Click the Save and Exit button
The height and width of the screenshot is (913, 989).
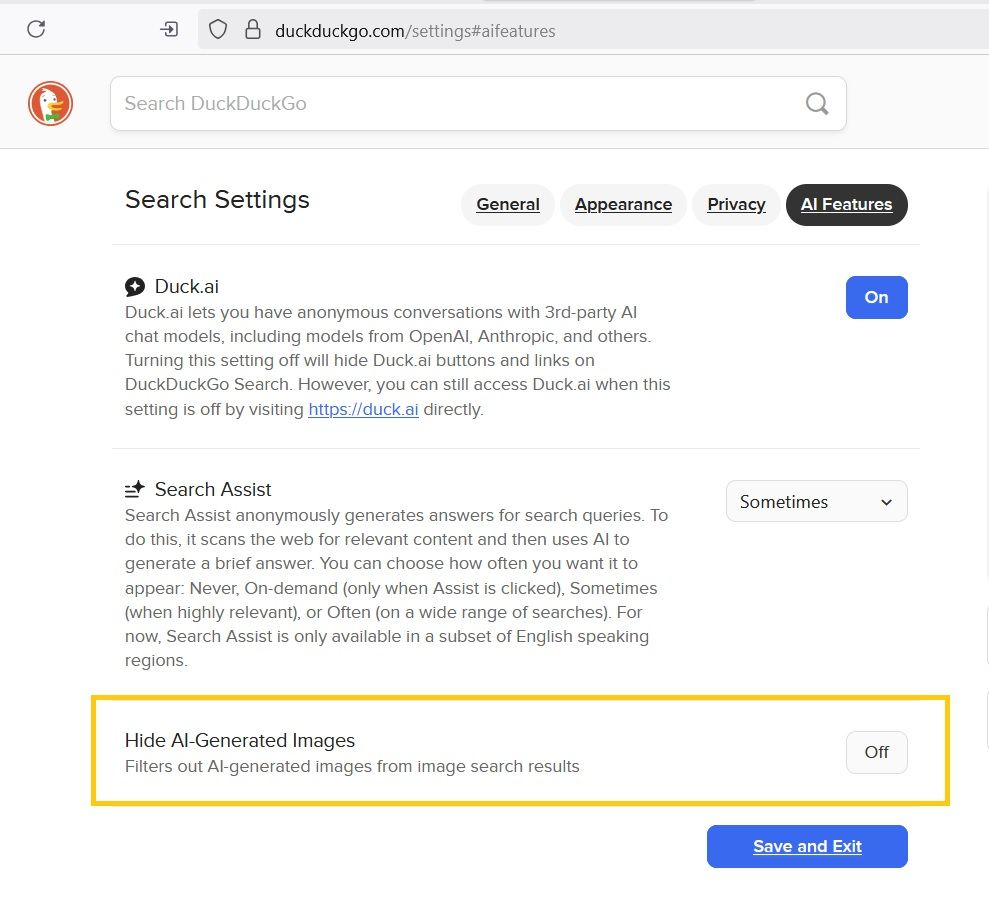pyautogui.click(x=807, y=846)
